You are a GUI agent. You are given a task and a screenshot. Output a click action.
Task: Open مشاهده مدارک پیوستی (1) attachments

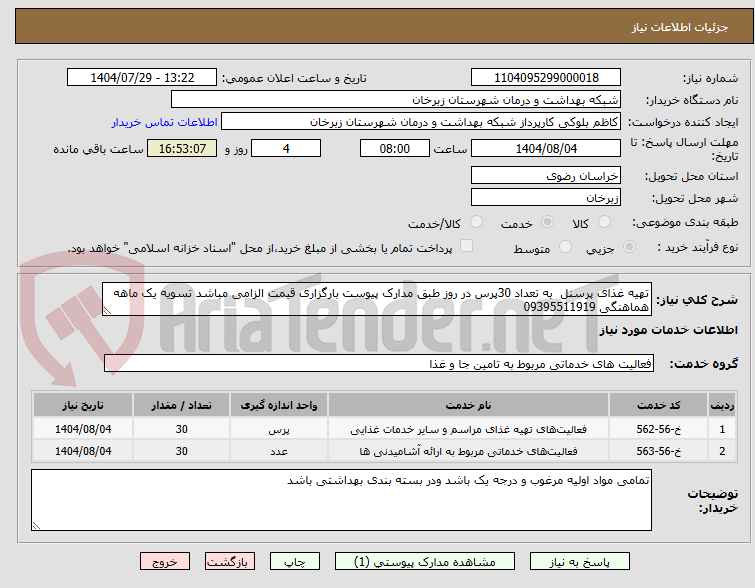click(x=425, y=562)
